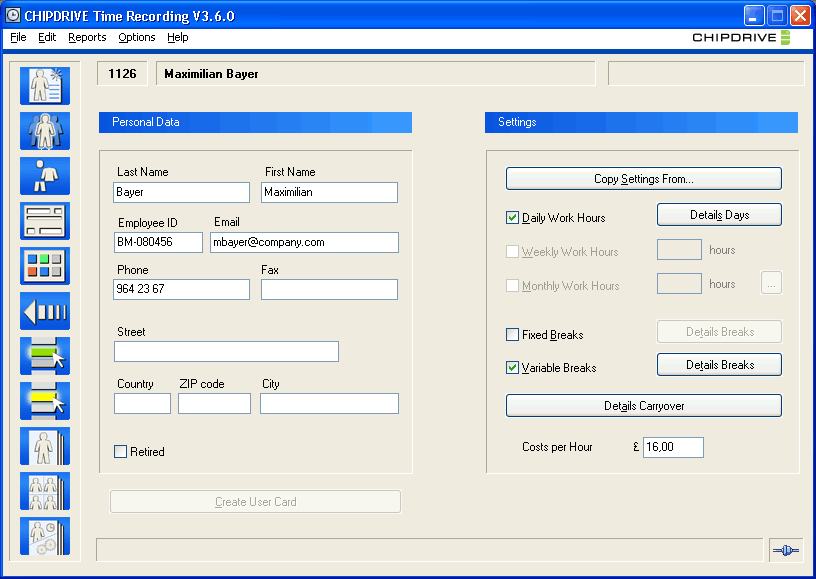Select the yellow bar sorting icon
816x579 pixels.
[x=44, y=400]
